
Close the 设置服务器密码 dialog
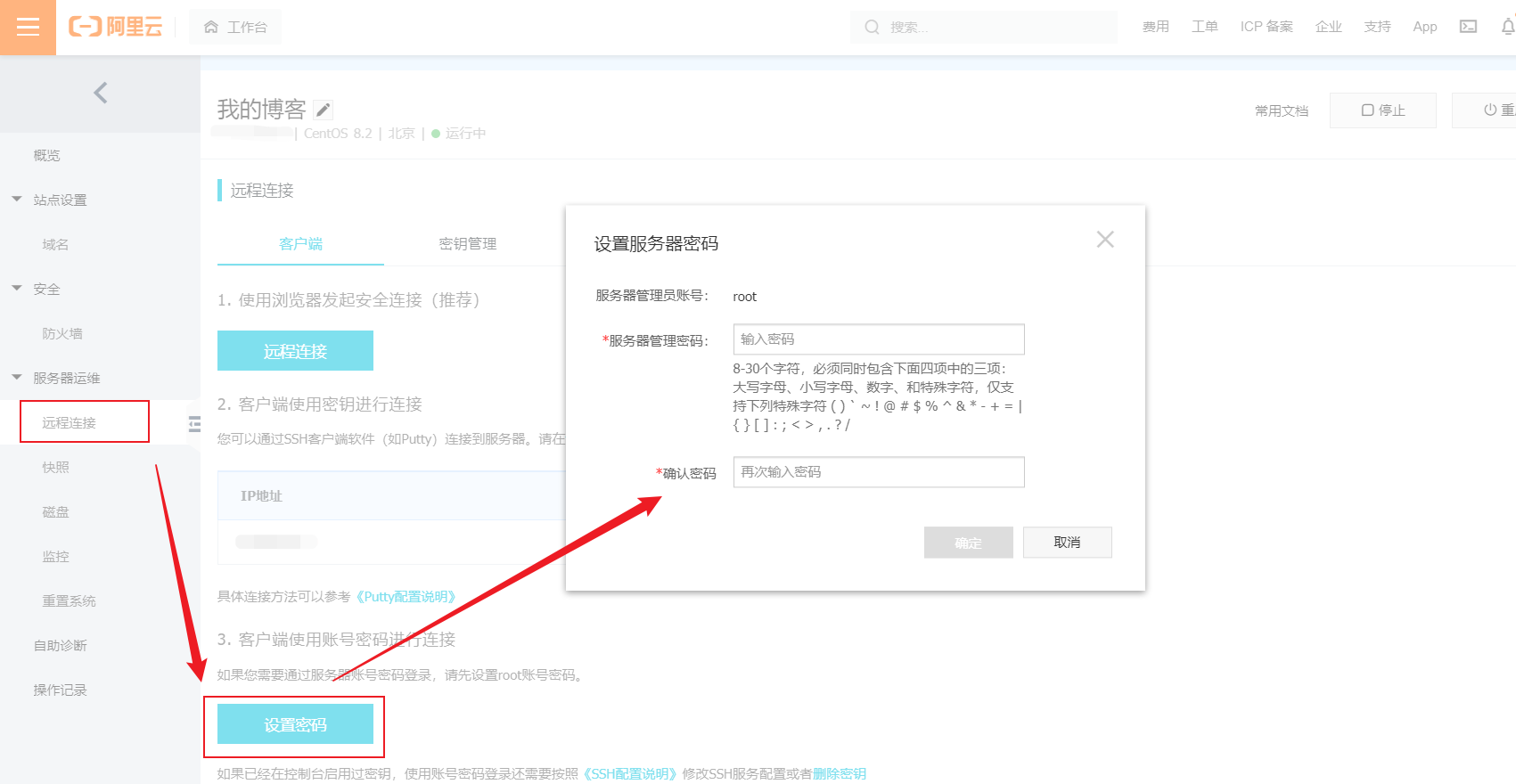pyautogui.click(x=1105, y=239)
